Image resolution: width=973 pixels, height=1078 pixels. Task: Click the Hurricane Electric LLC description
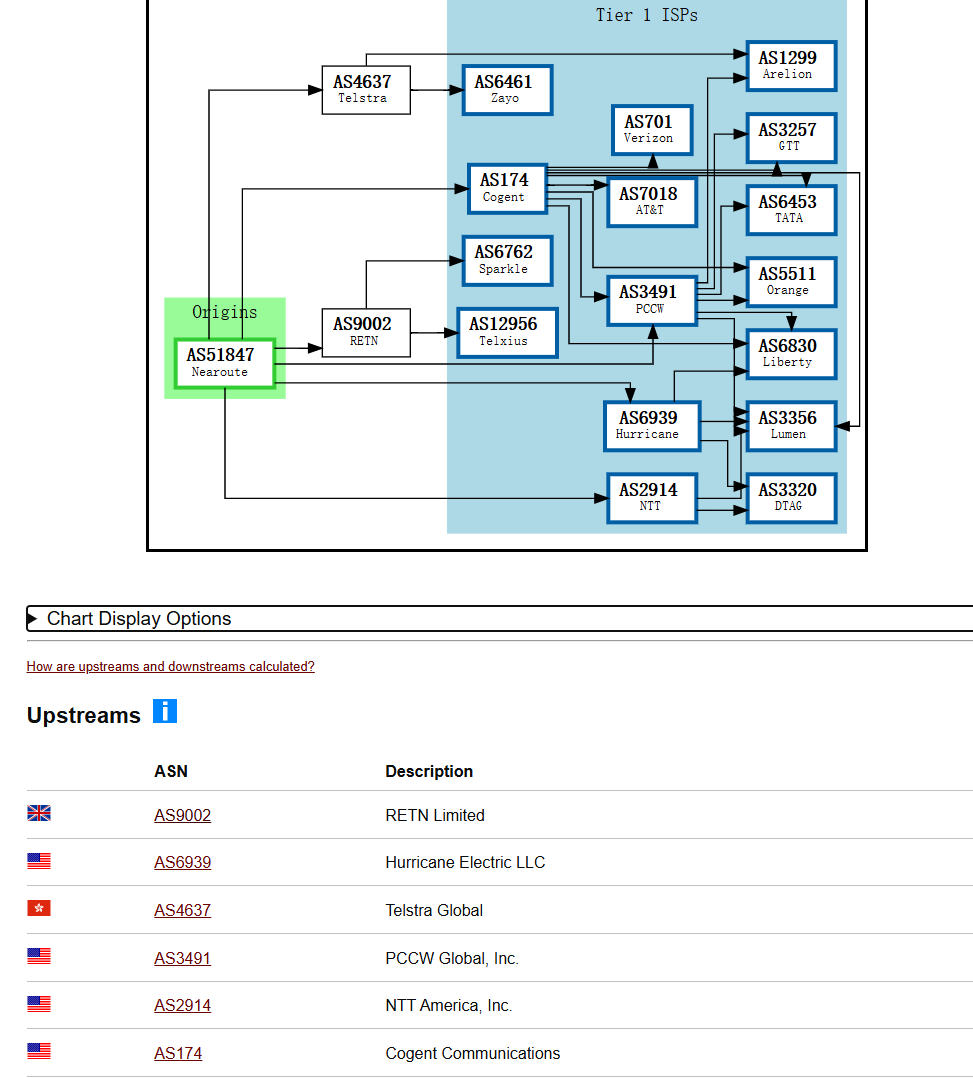click(466, 863)
